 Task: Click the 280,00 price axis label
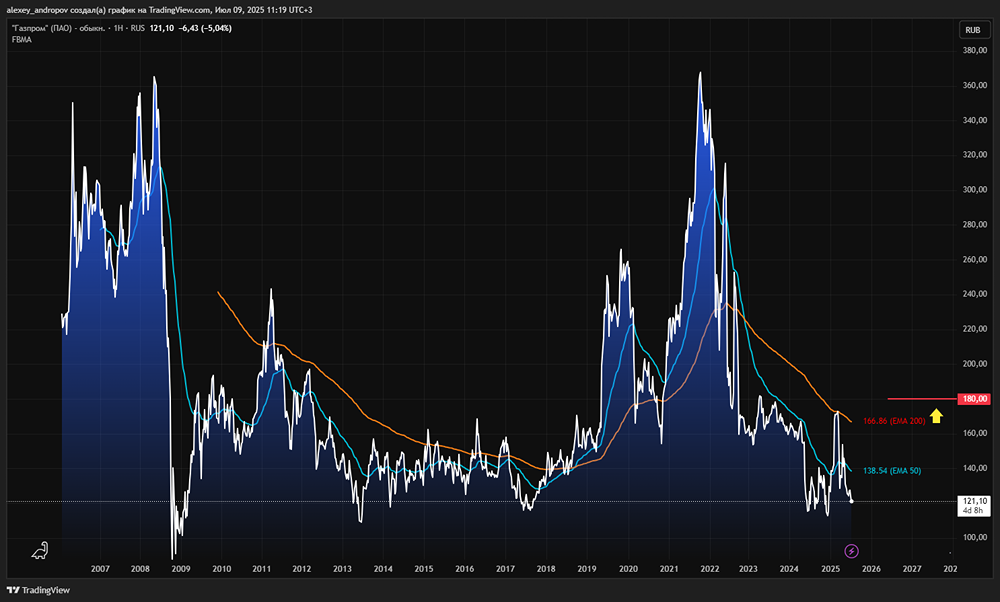pos(974,224)
